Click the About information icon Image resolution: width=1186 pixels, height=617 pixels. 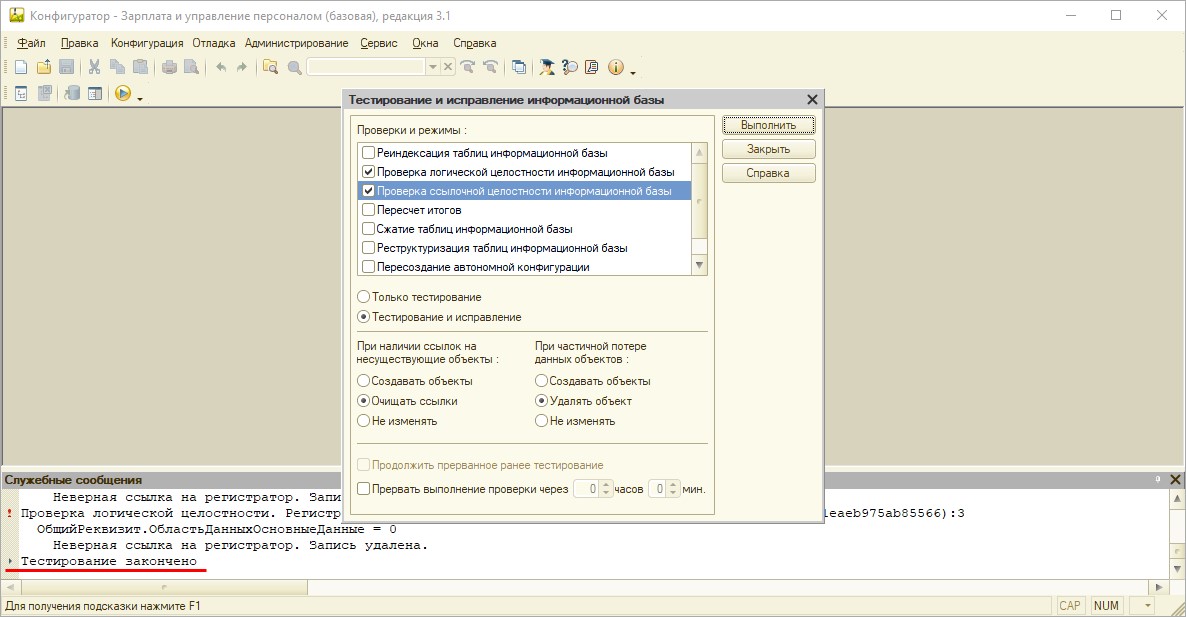(x=616, y=67)
